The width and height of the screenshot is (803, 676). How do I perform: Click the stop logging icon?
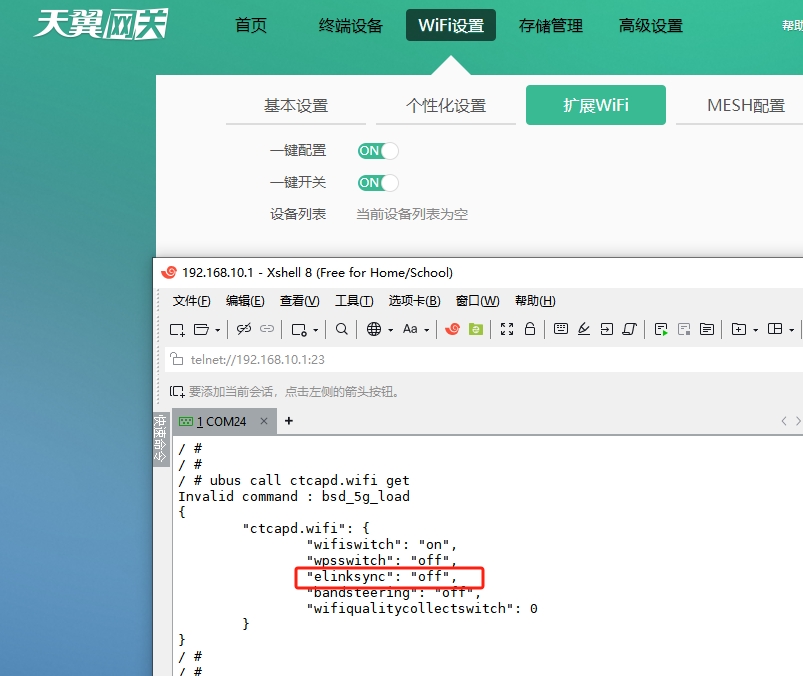pos(684,329)
